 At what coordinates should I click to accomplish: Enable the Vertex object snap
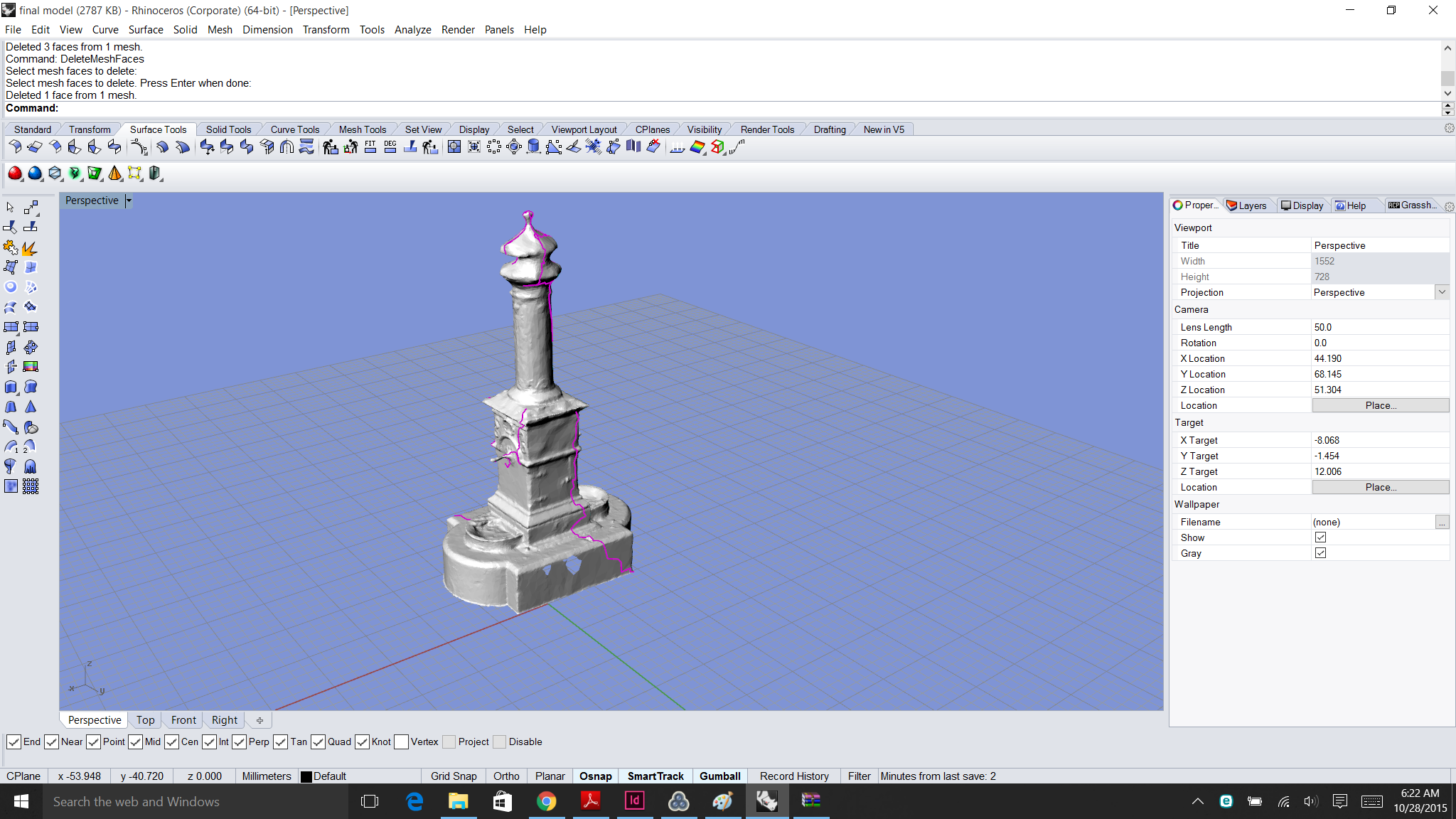tap(401, 742)
